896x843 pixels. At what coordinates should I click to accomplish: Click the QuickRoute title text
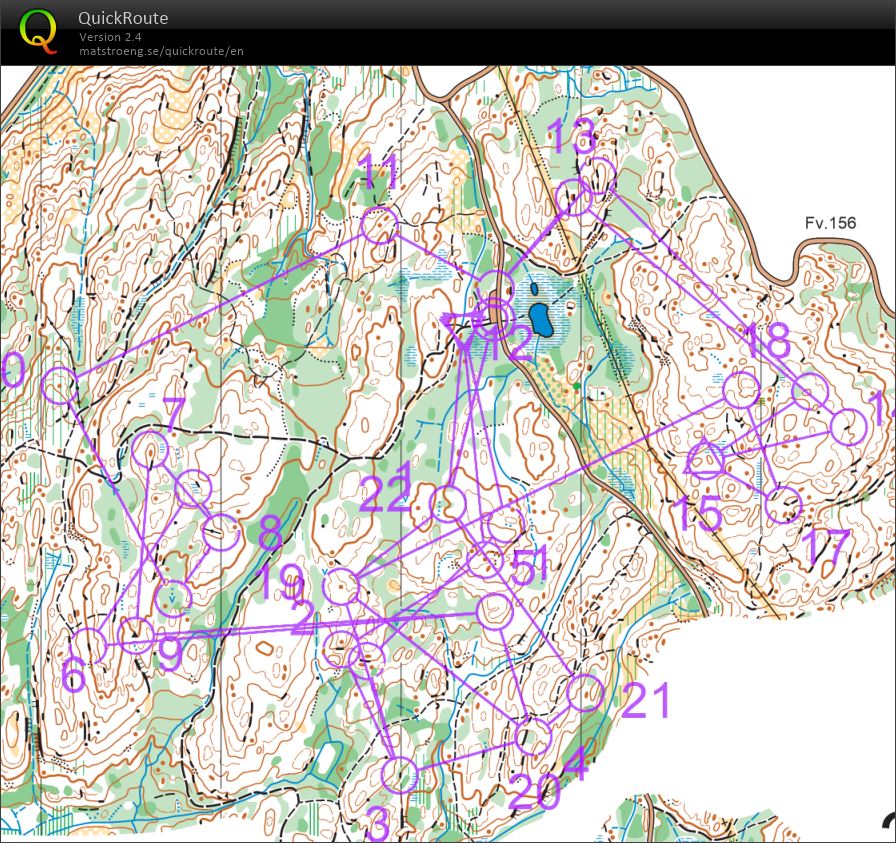123,18
